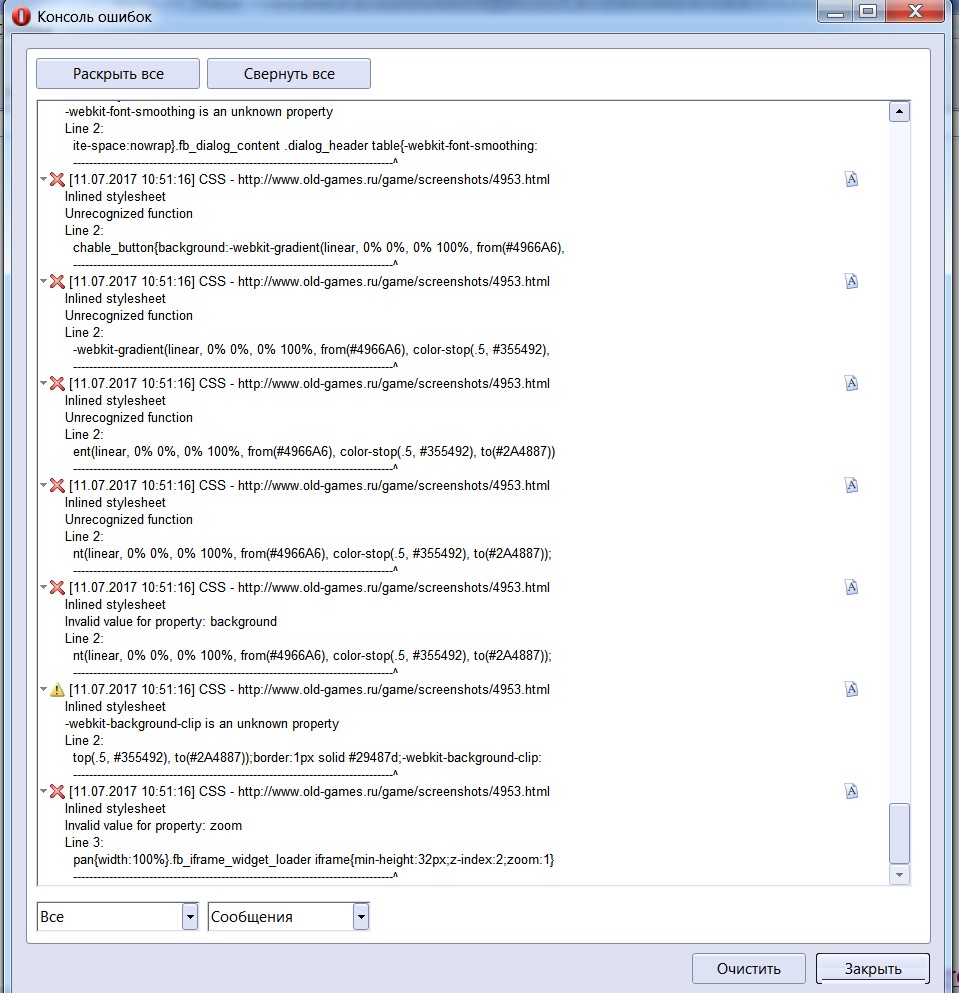Collapse the ent(linear error entry
Viewport: 959px width, 993px height.
point(43,383)
